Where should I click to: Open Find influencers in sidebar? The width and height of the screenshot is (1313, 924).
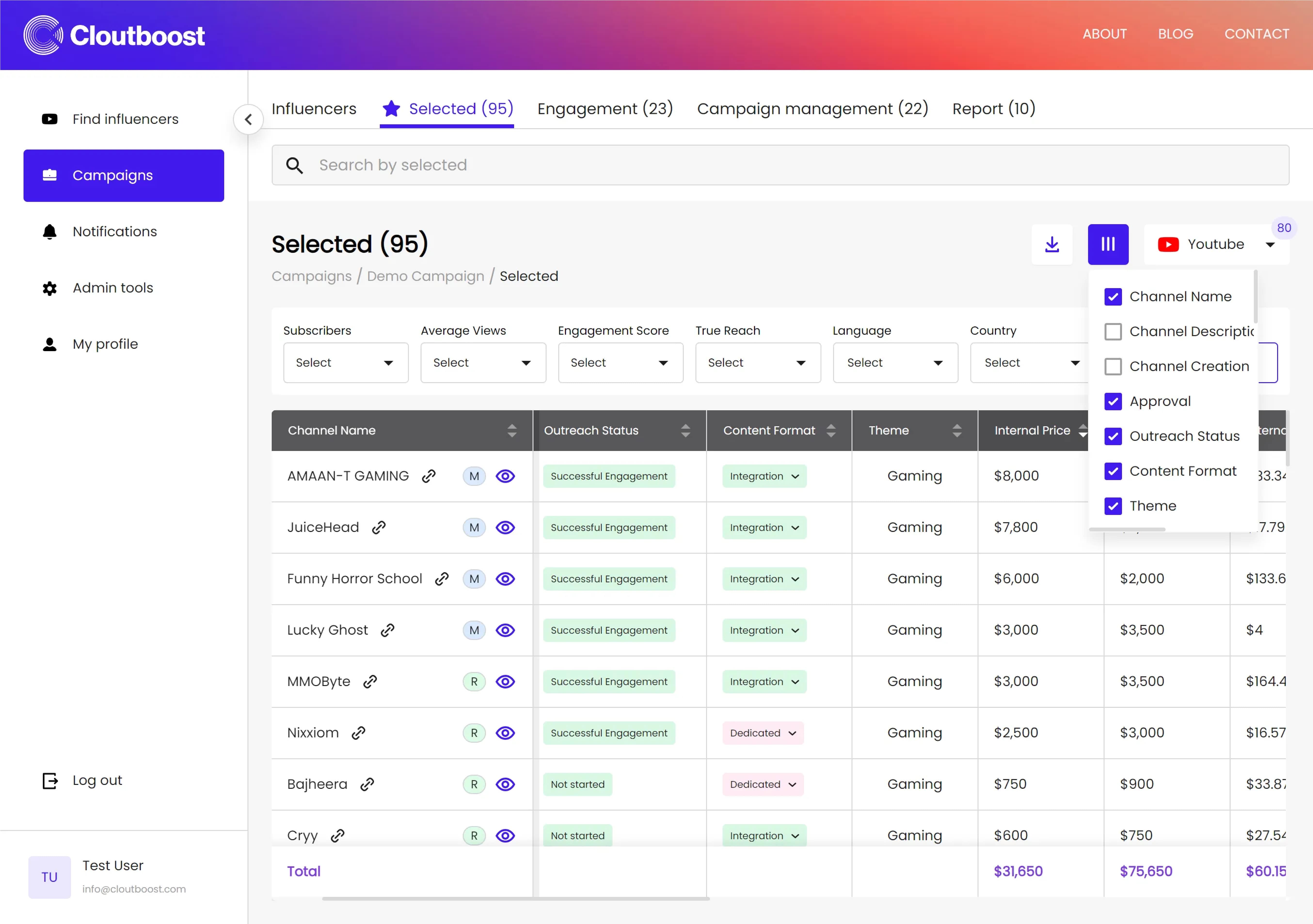coord(124,119)
